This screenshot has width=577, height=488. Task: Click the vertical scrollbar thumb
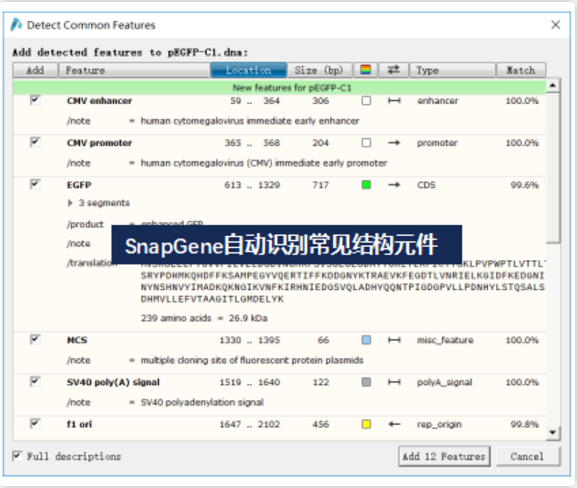(x=553, y=167)
